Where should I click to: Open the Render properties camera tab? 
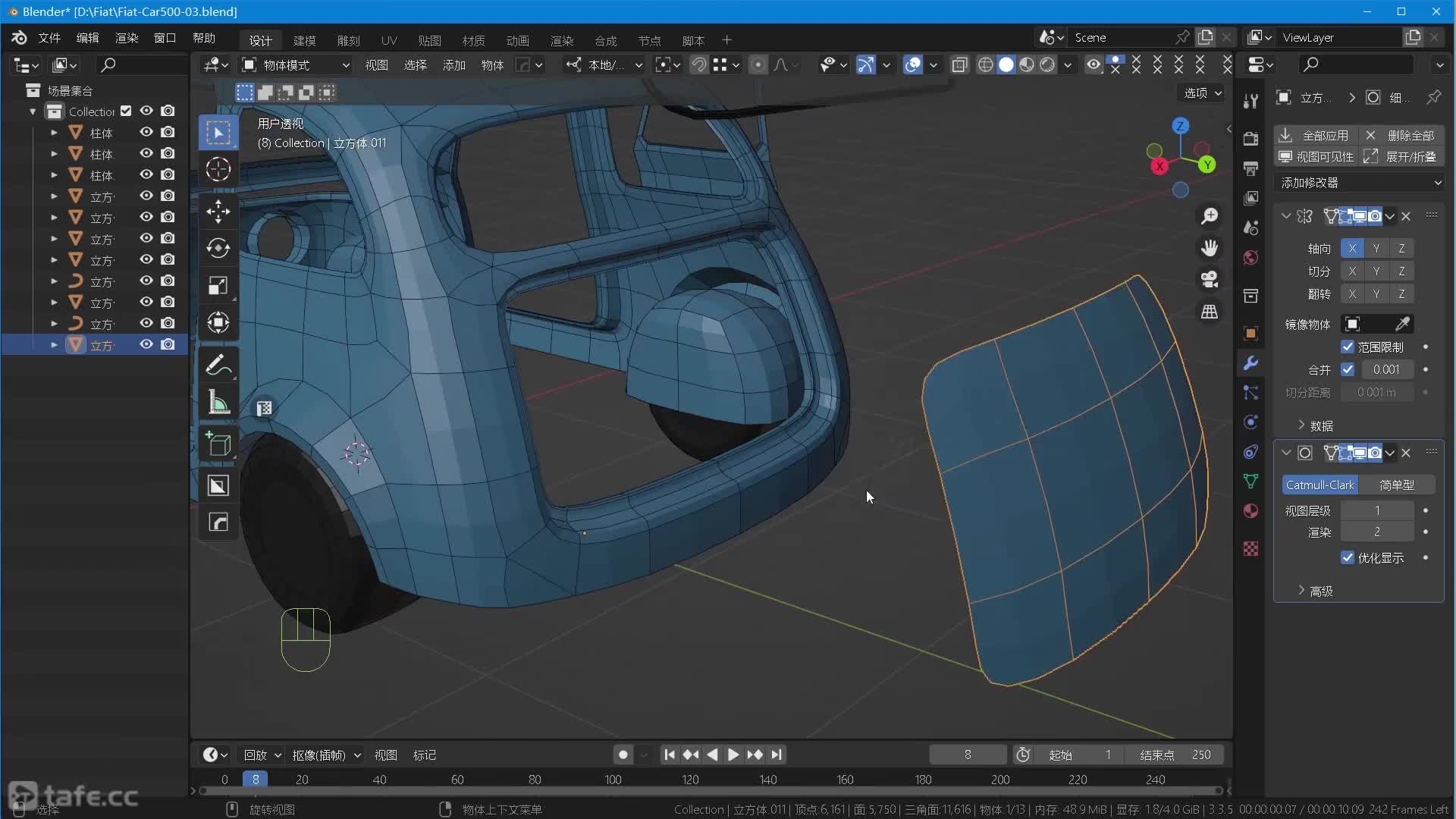1251,139
